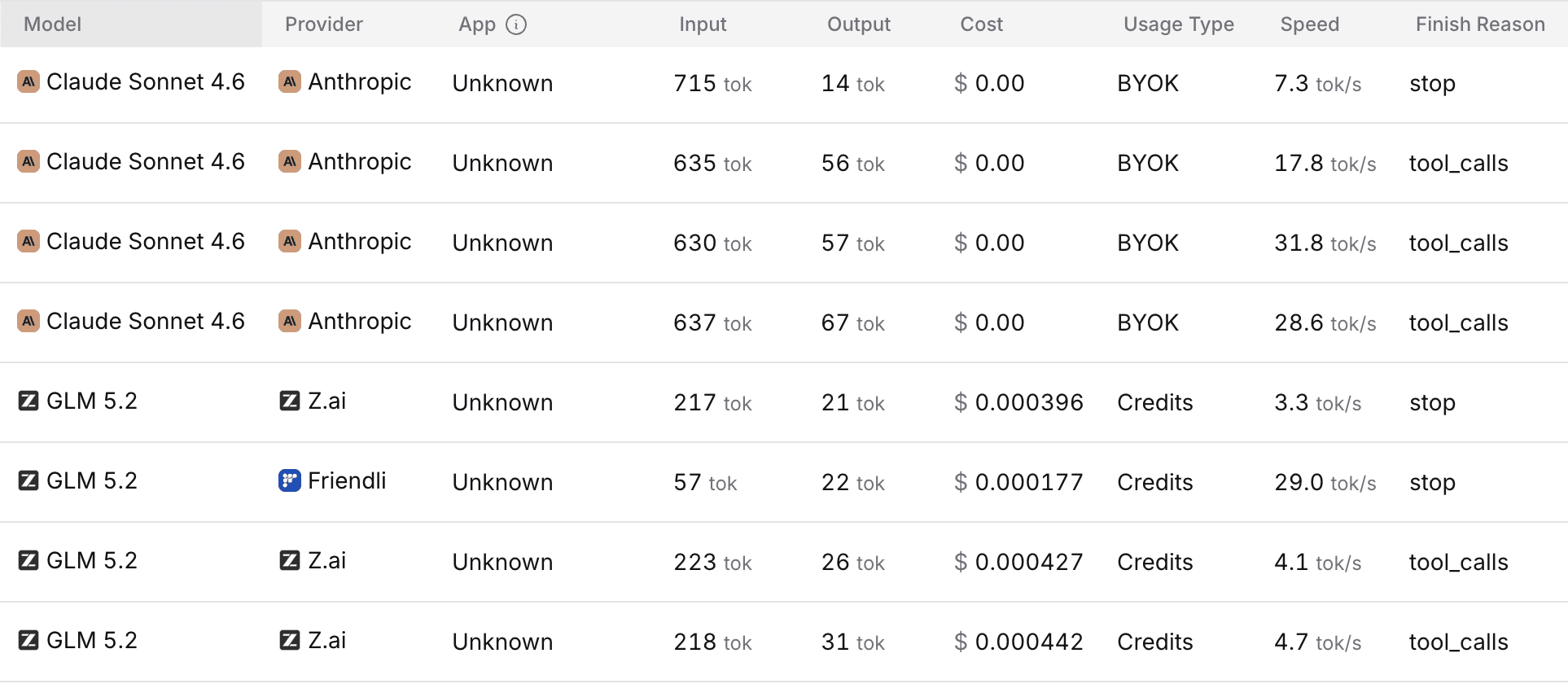Click Anthropic model icon in 637 tok row
The width and height of the screenshot is (1568, 684).
point(28,321)
